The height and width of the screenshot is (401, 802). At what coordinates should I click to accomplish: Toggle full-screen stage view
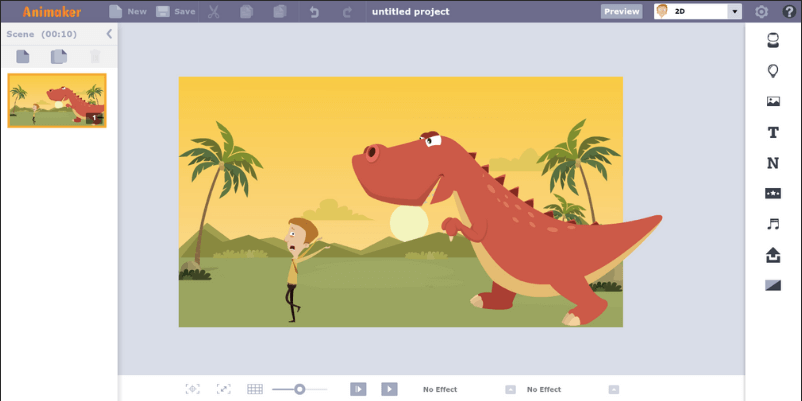(224, 389)
